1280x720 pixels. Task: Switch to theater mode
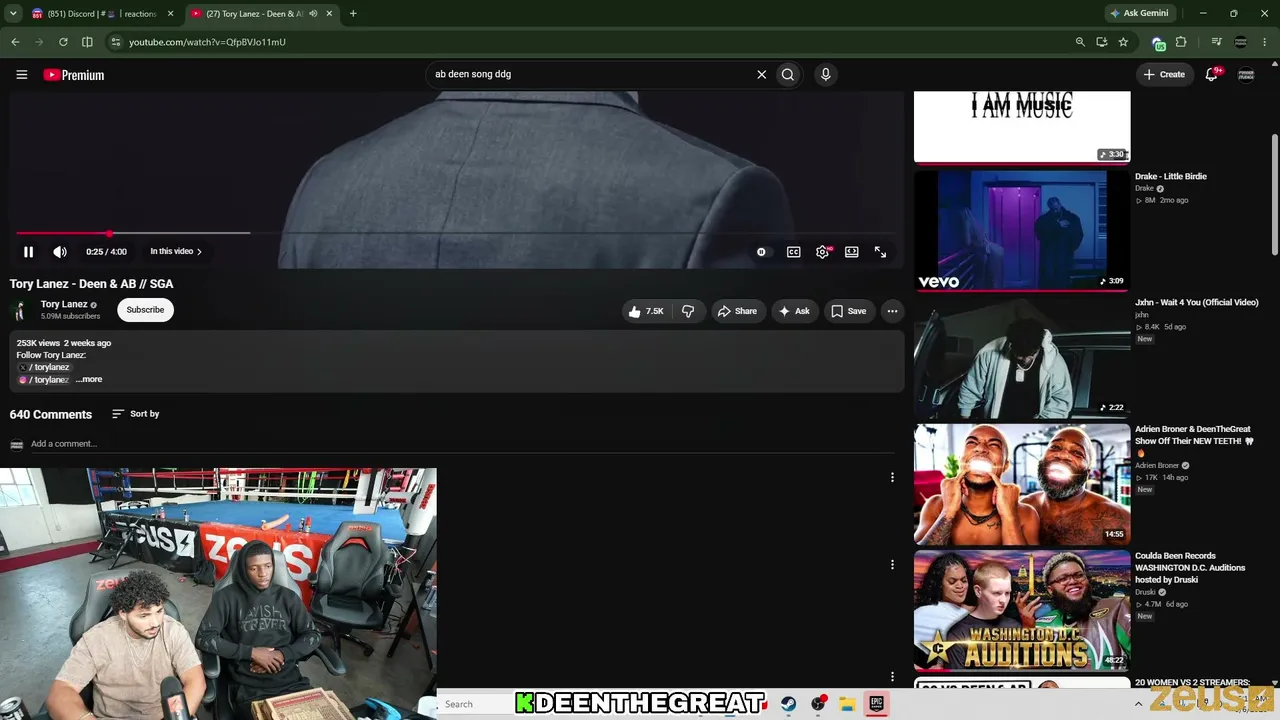tap(851, 252)
